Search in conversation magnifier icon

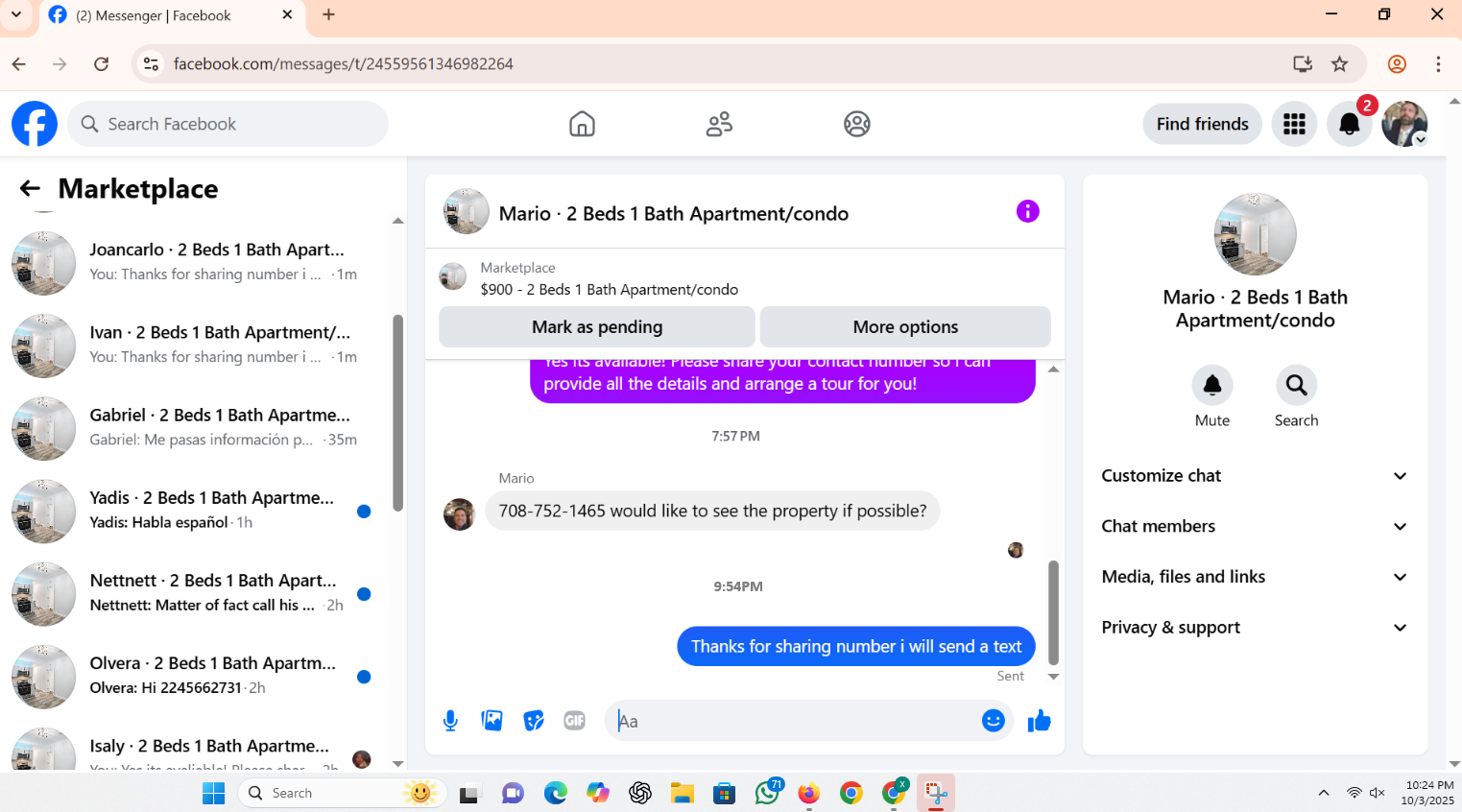pyautogui.click(x=1296, y=385)
